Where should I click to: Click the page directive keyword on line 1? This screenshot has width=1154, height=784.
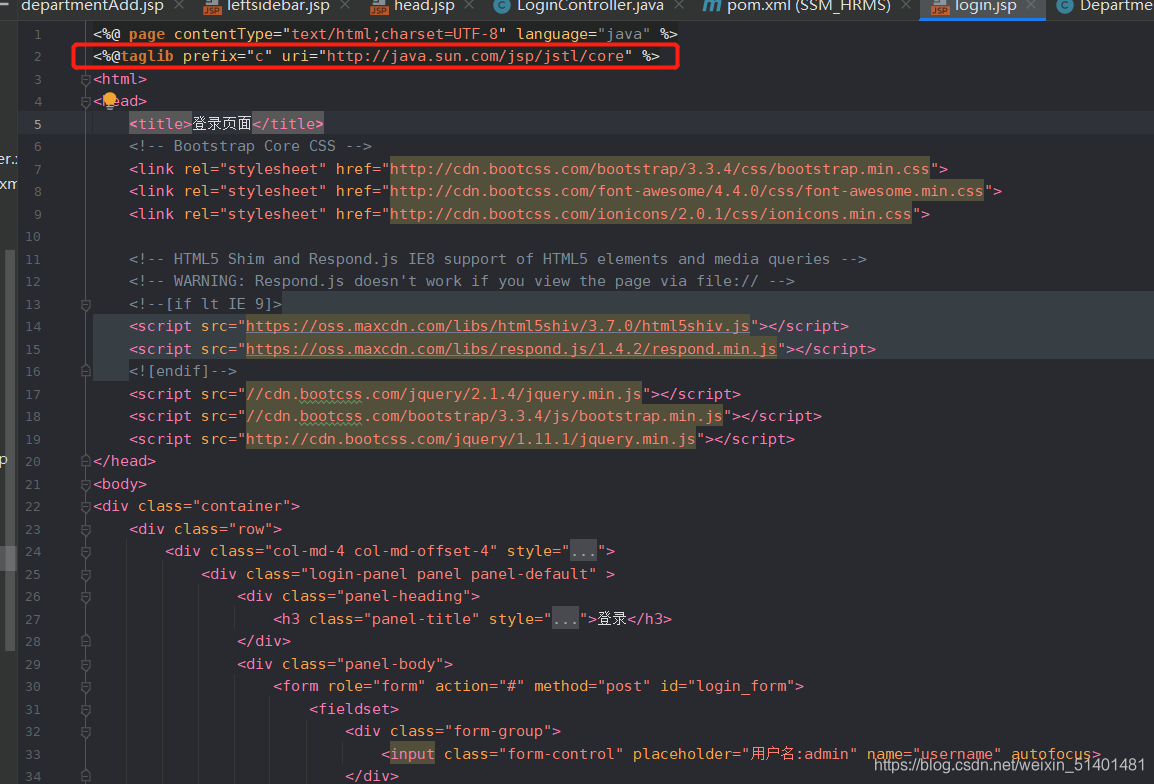pyautogui.click(x=147, y=34)
